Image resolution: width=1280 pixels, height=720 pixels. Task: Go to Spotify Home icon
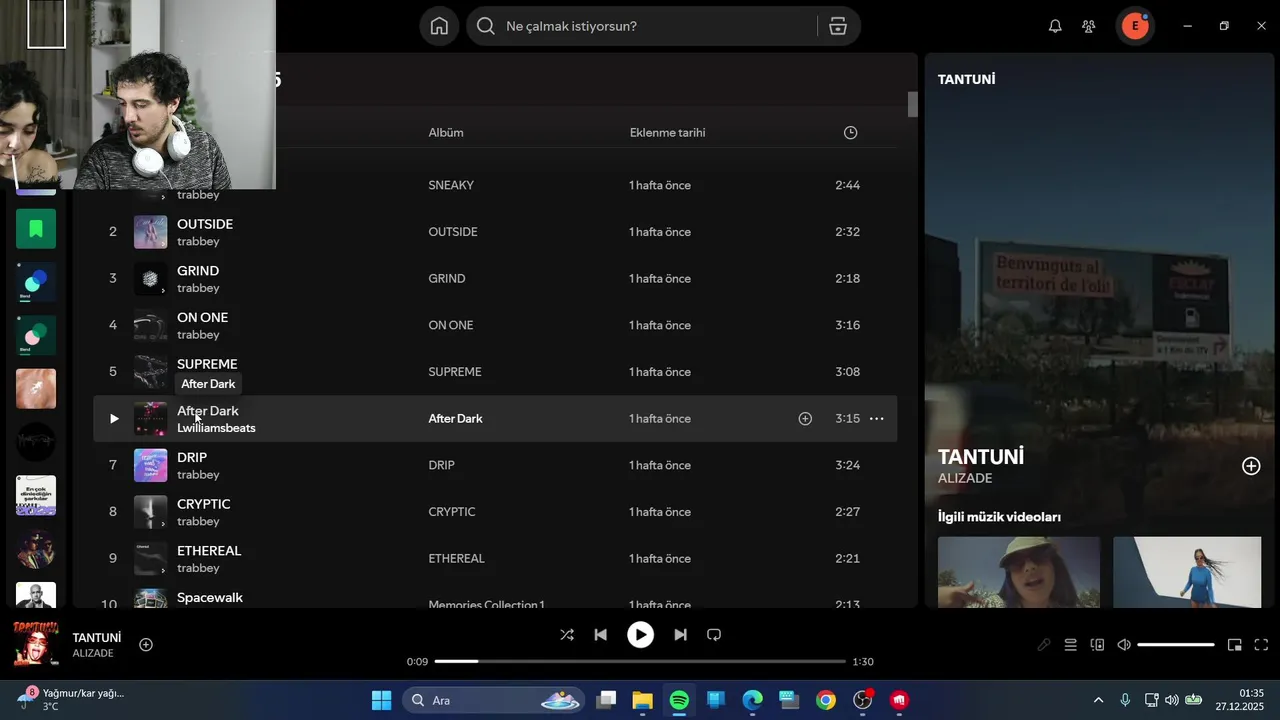click(x=439, y=26)
